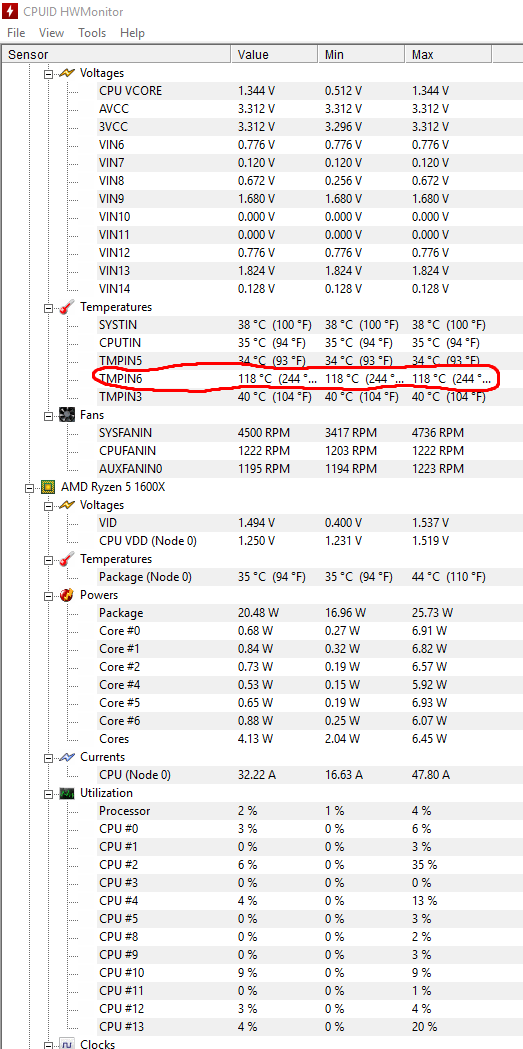Click the Currents wave icon
The image size is (523, 1049).
67,757
